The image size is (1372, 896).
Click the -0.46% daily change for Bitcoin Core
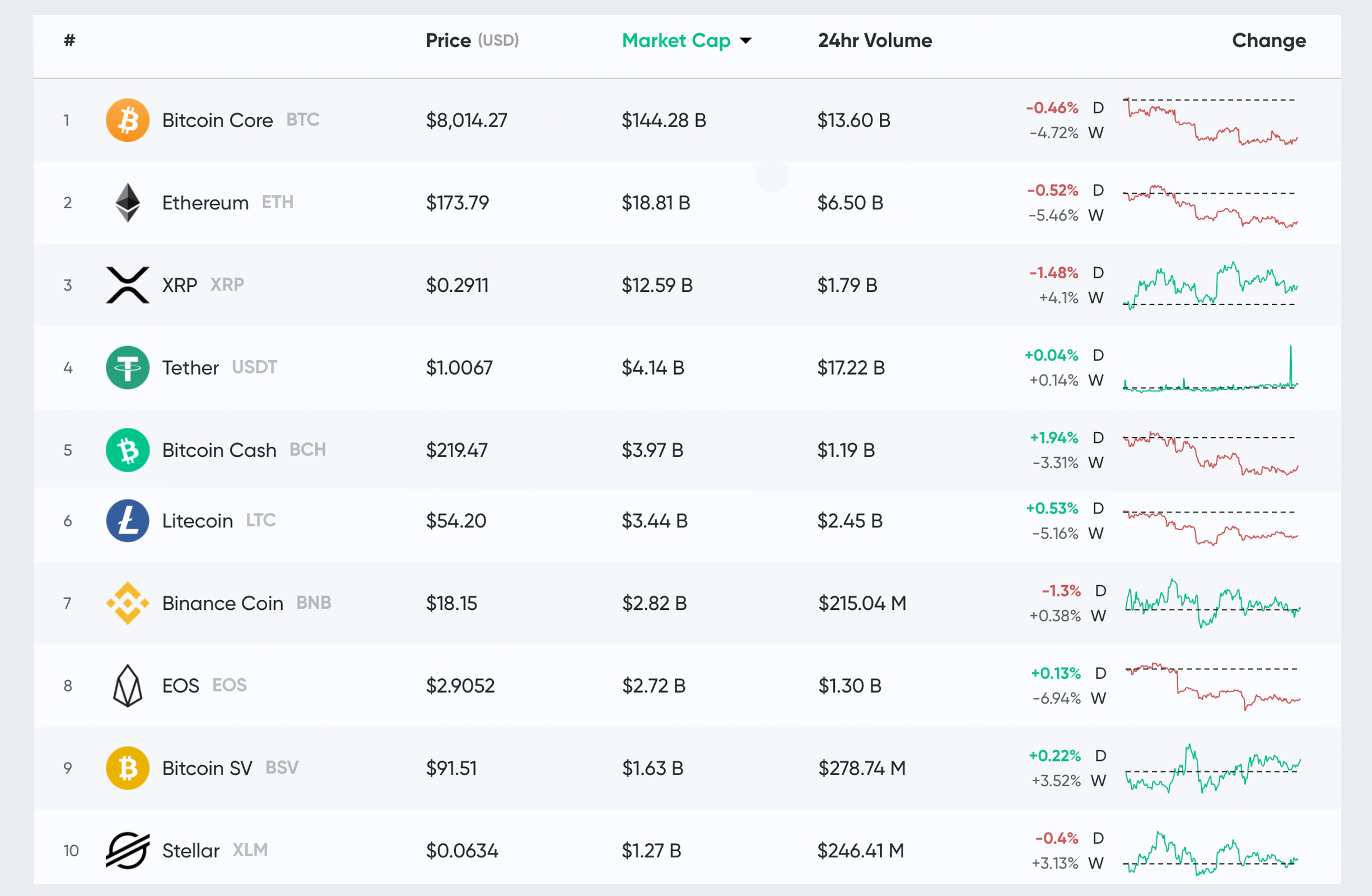[x=1052, y=108]
